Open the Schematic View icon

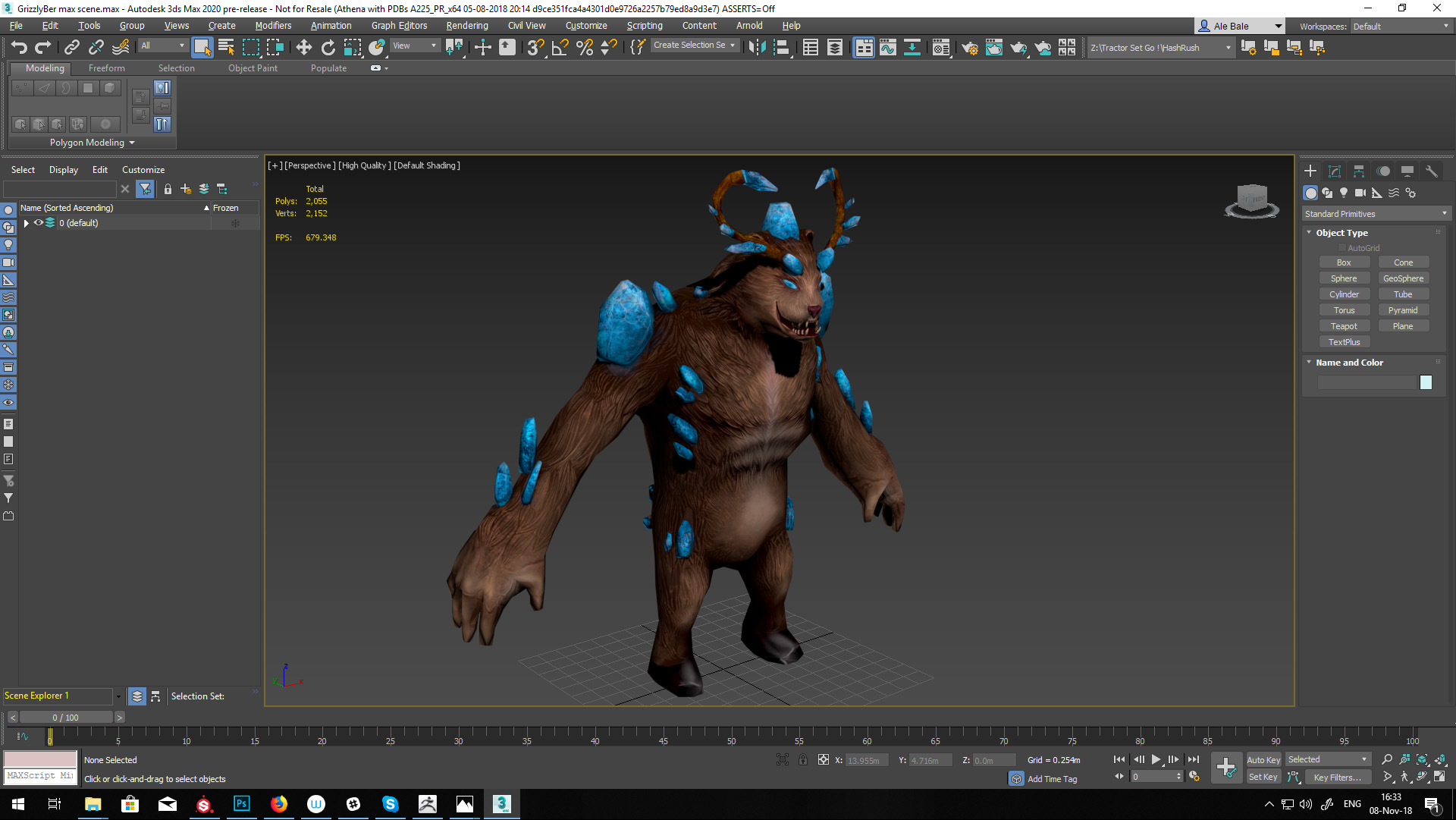pyautogui.click(x=912, y=47)
